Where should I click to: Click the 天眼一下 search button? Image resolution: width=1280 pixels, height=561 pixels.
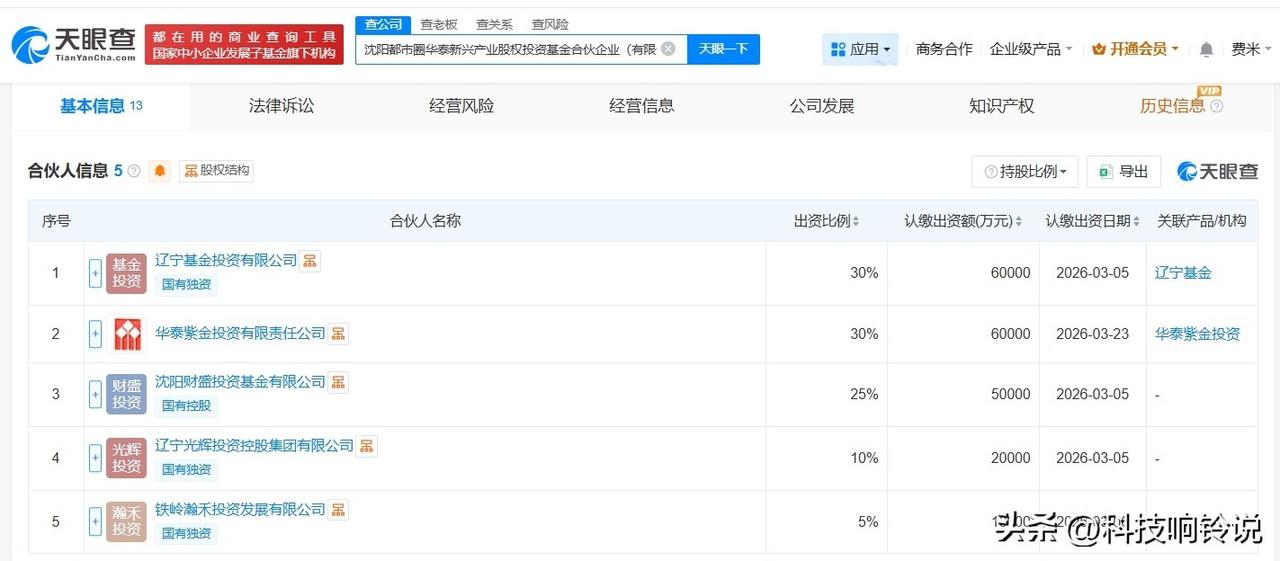pos(723,49)
